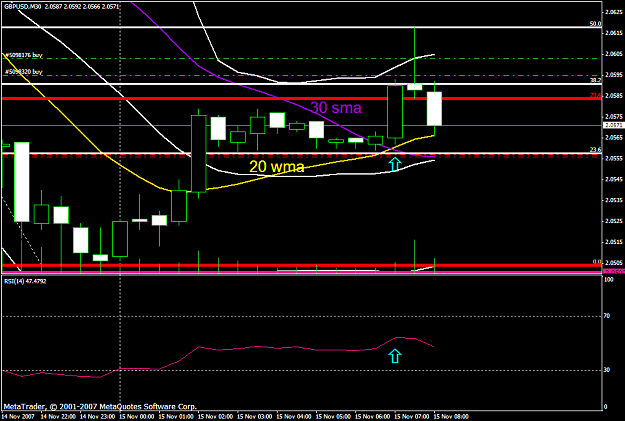
Task: Click the 2.0605 price on the axis
Action: (x=614, y=54)
